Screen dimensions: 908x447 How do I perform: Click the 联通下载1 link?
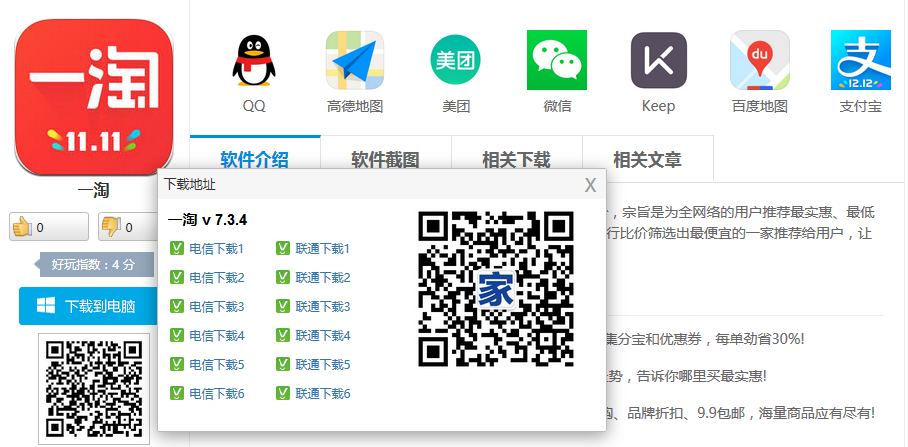(323, 249)
